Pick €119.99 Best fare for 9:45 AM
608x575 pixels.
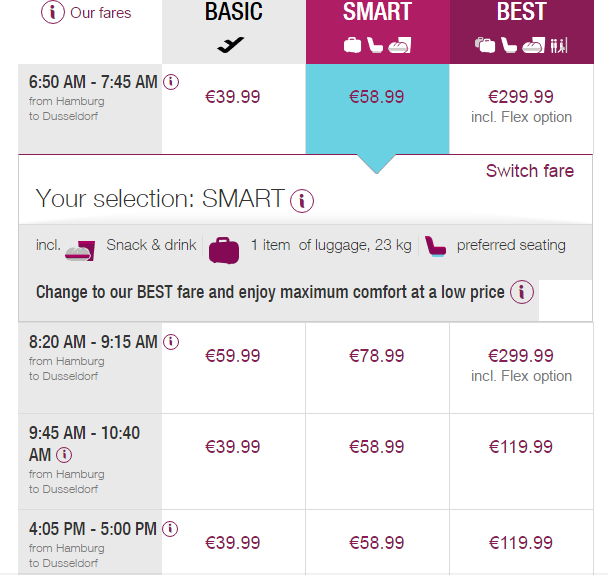tap(521, 447)
